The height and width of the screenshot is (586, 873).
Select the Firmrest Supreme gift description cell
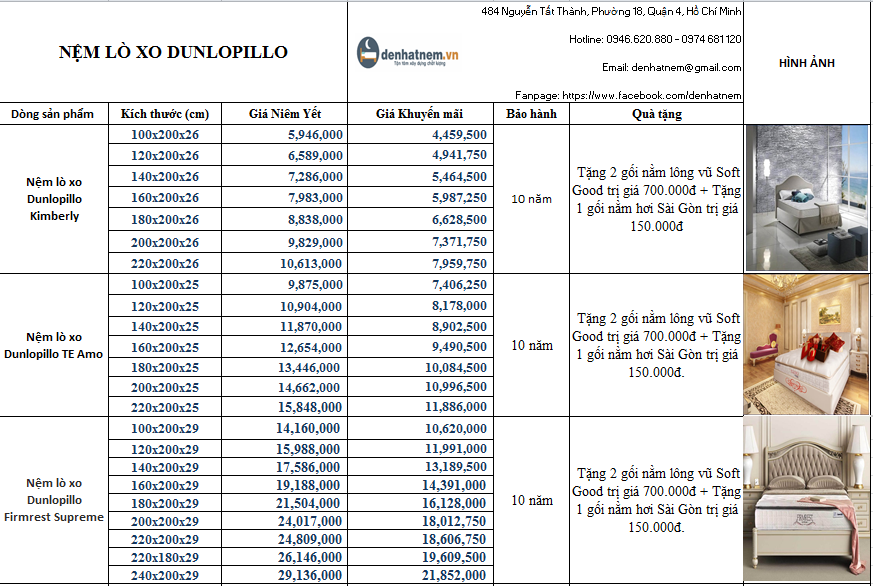pos(656,500)
